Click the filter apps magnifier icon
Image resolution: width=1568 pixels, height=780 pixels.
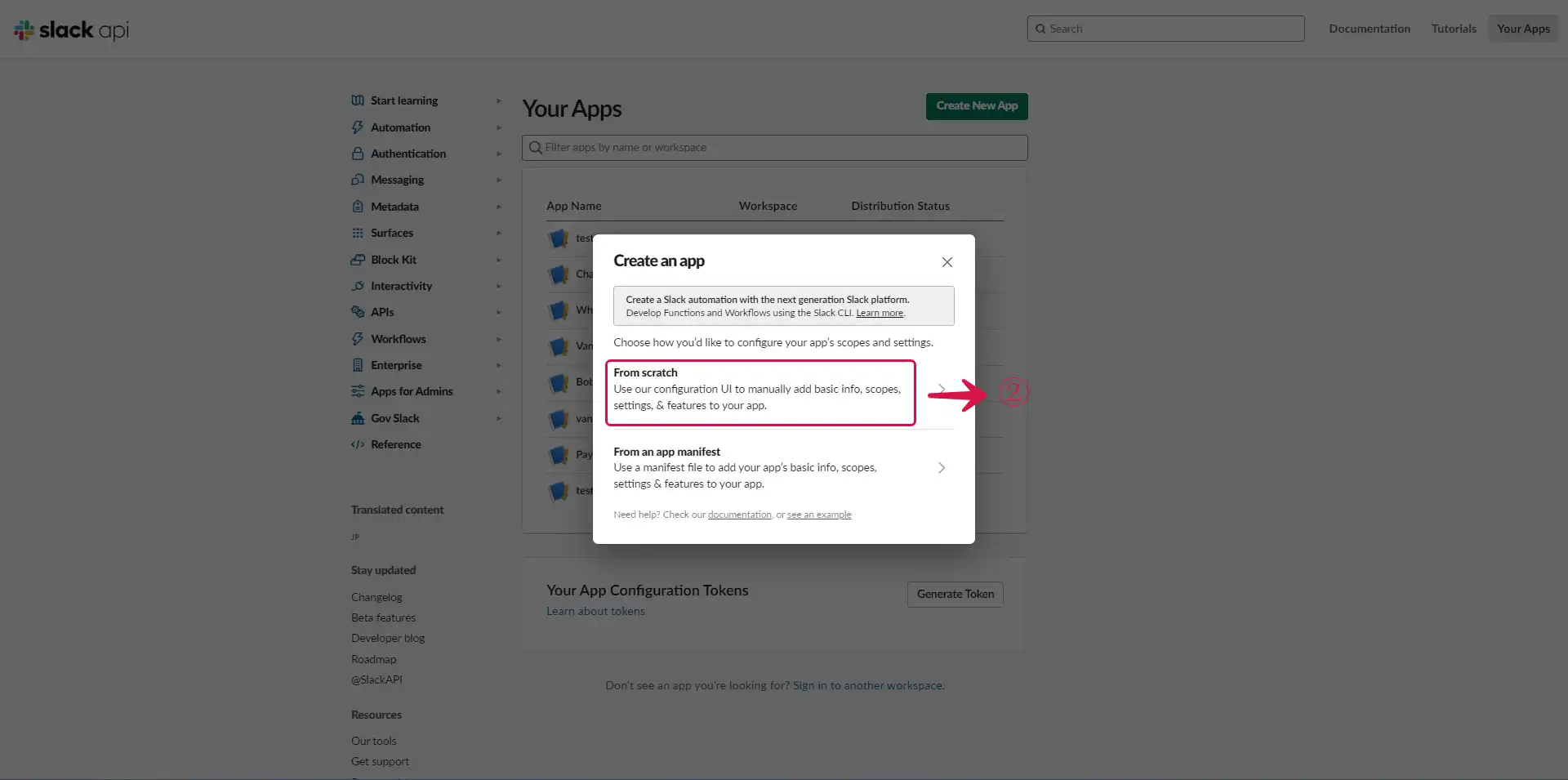tap(536, 148)
